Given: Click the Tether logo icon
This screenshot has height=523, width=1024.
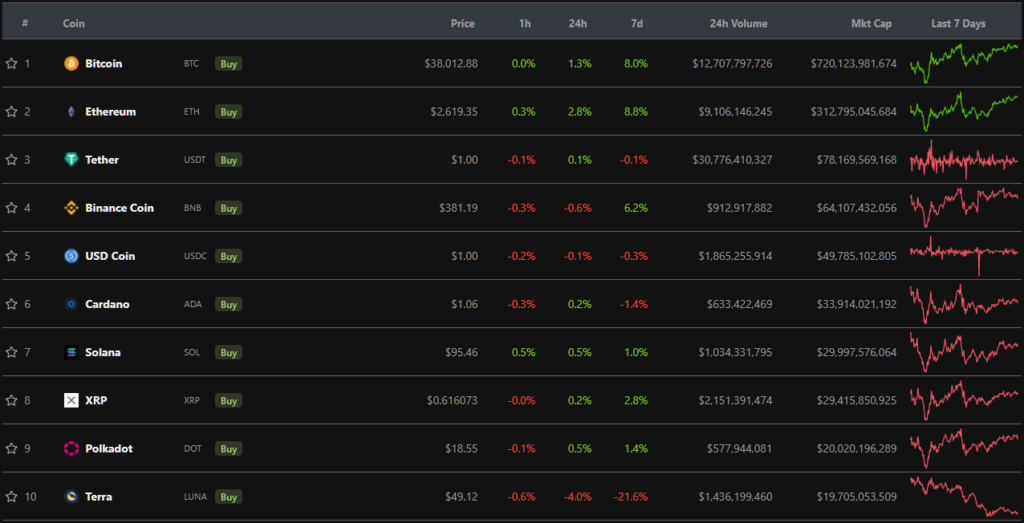Looking at the screenshot, I should pyautogui.click(x=71, y=160).
